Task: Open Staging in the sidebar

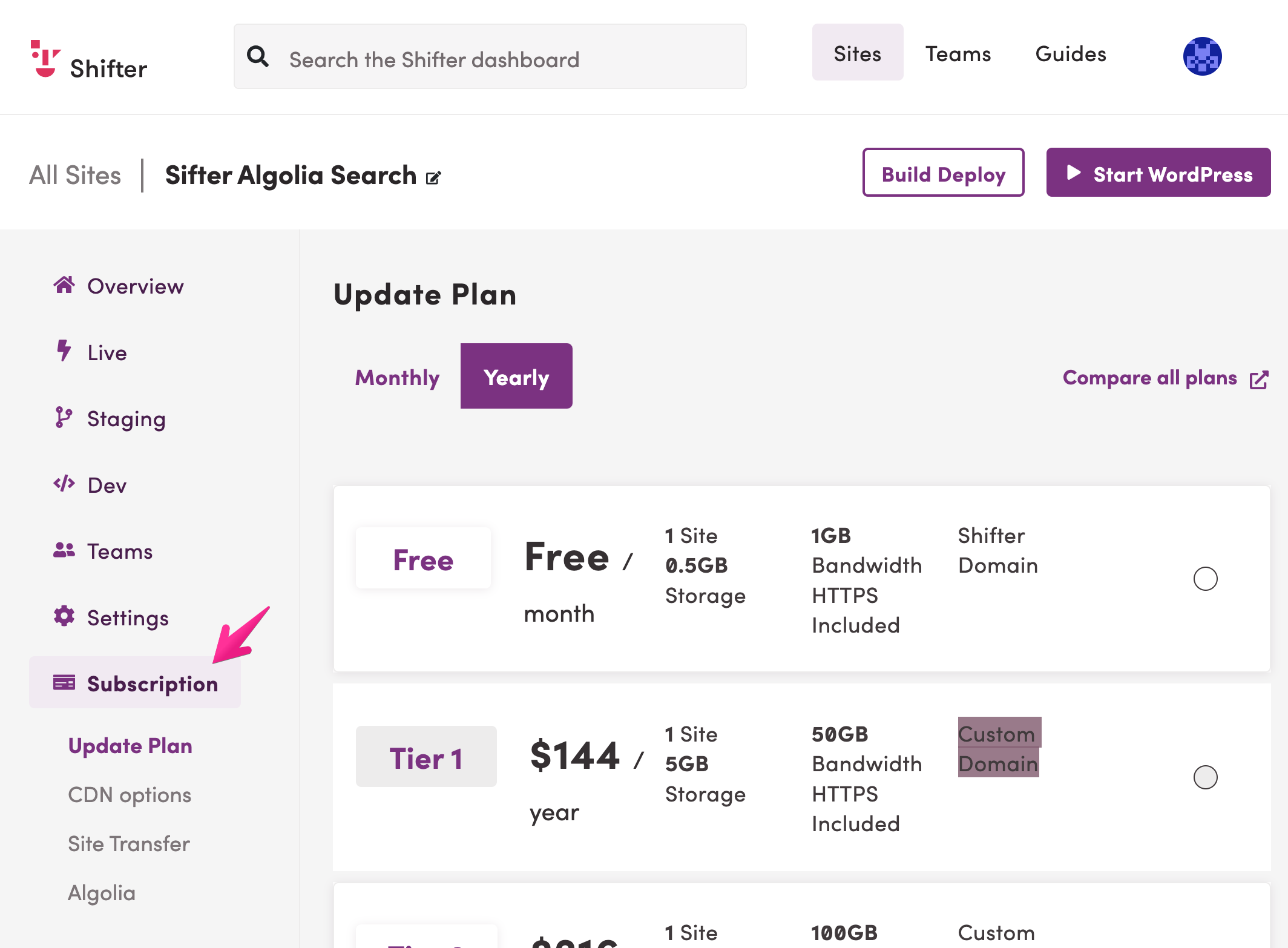Action: [x=126, y=419]
